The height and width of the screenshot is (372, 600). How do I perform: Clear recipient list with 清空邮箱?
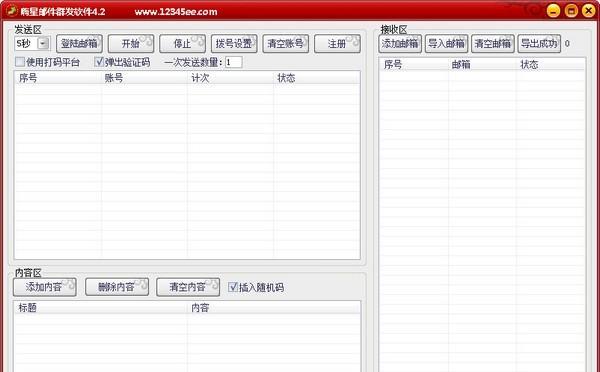(493, 44)
